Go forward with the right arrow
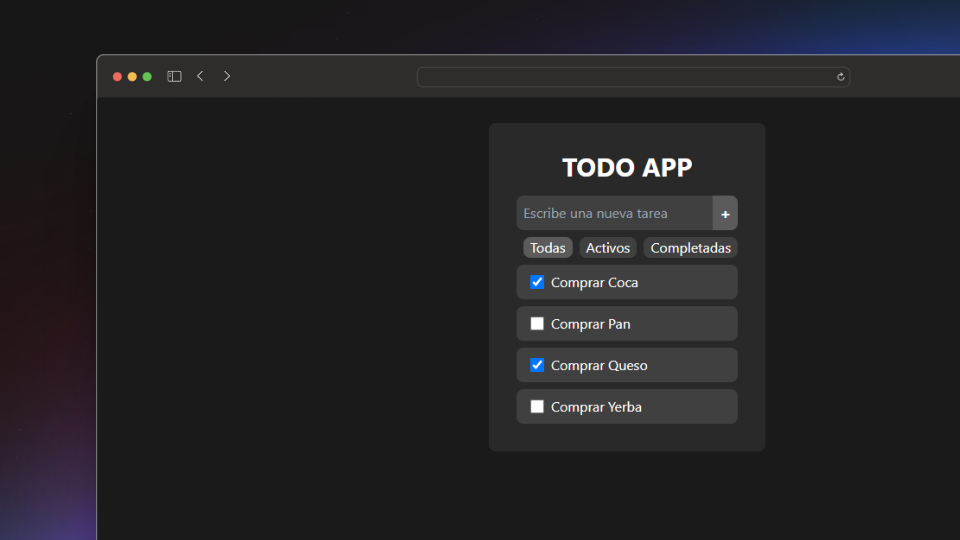This screenshot has width=960, height=540. click(227, 76)
